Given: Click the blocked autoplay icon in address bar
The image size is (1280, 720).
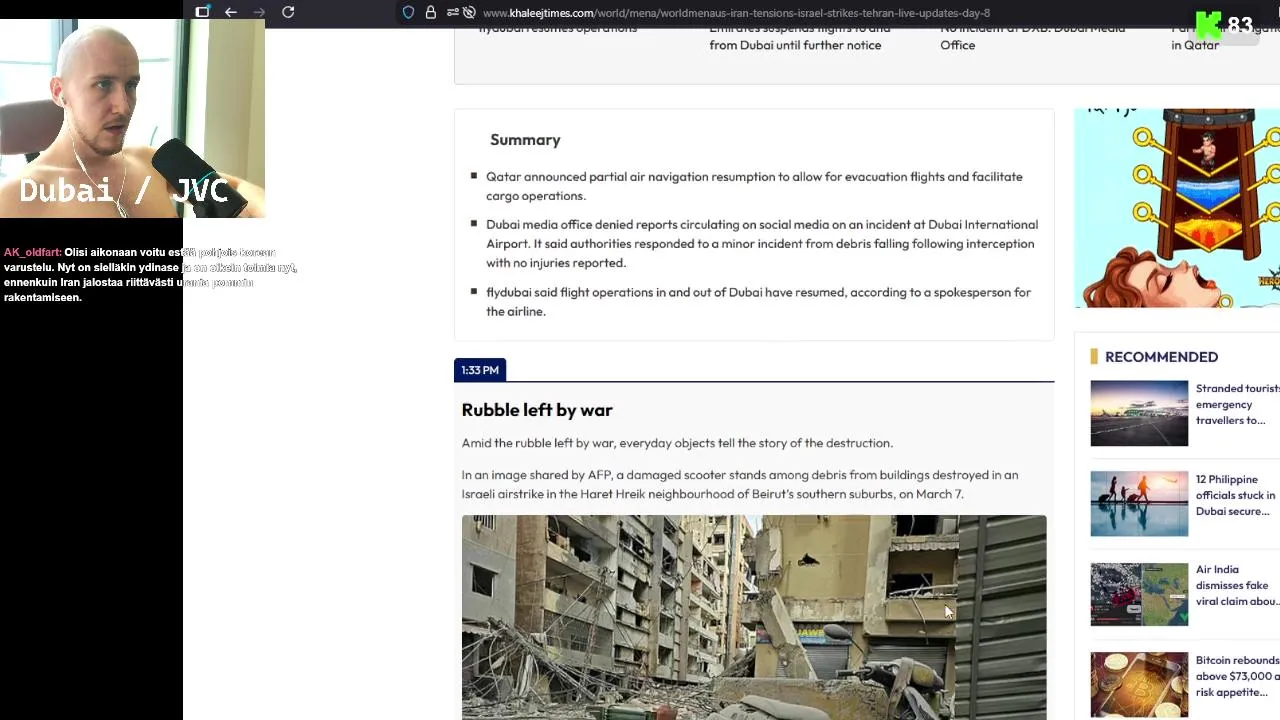Looking at the screenshot, I should coord(469,13).
